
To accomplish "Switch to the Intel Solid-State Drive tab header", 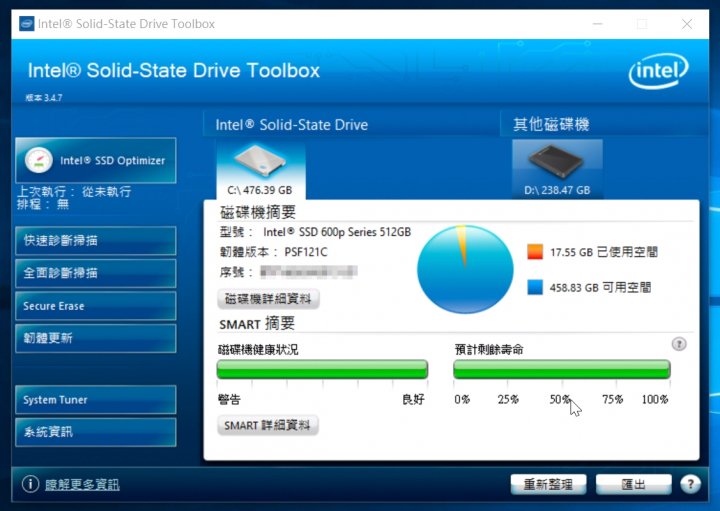I will pos(292,125).
